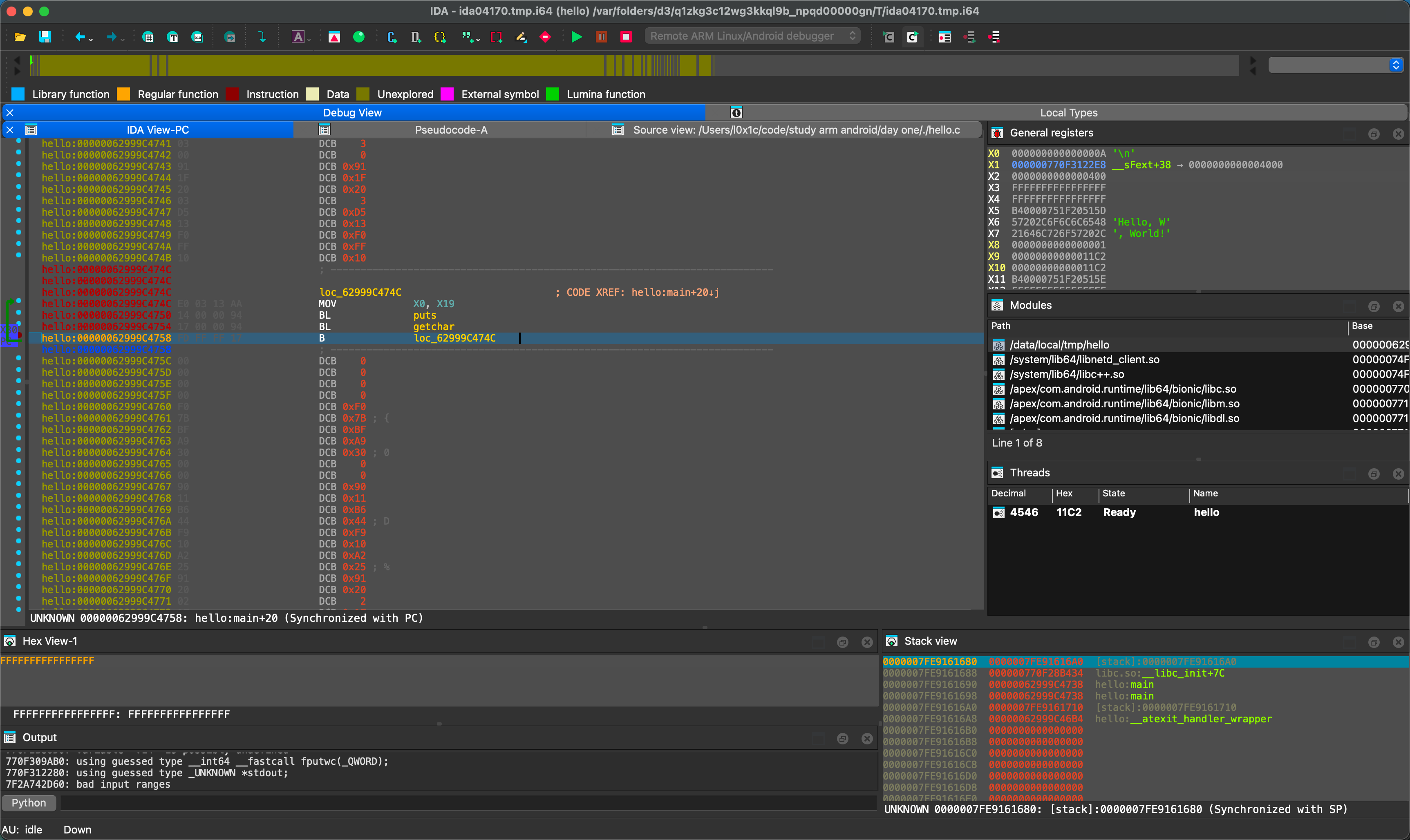
Task: Click the red breakpoint diamond icon
Action: [x=545, y=37]
